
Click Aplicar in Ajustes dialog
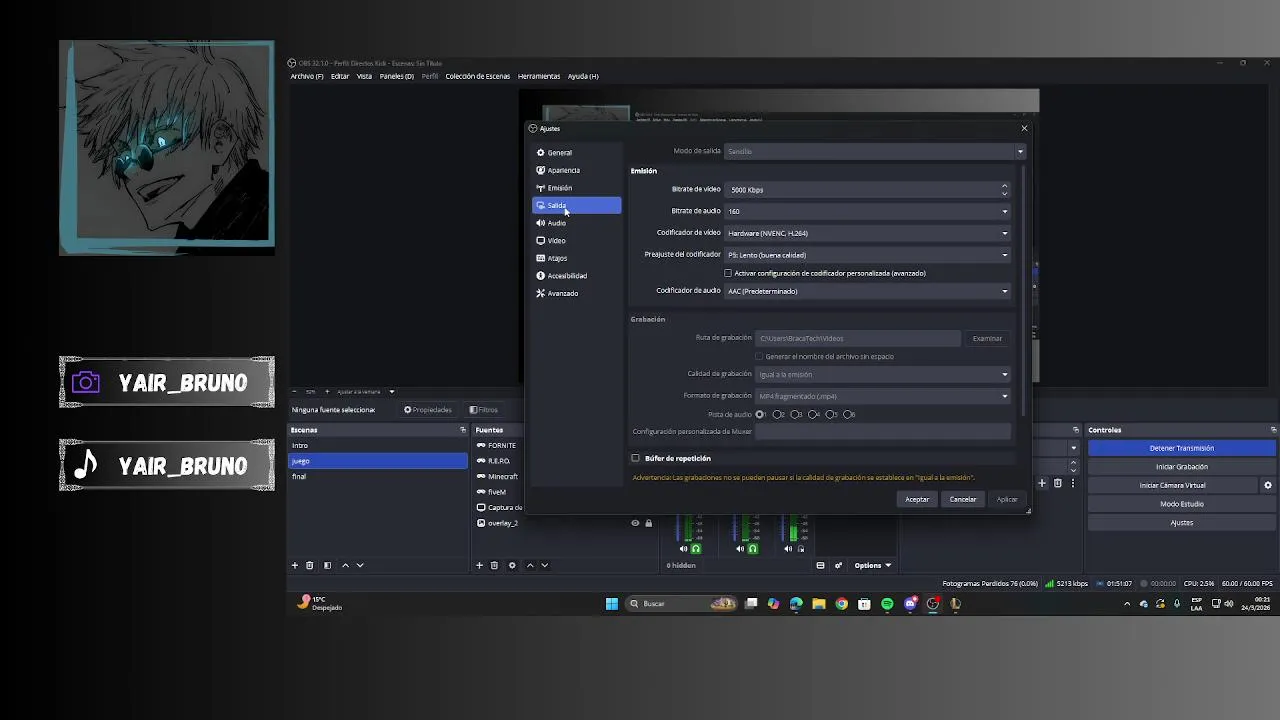click(1007, 499)
